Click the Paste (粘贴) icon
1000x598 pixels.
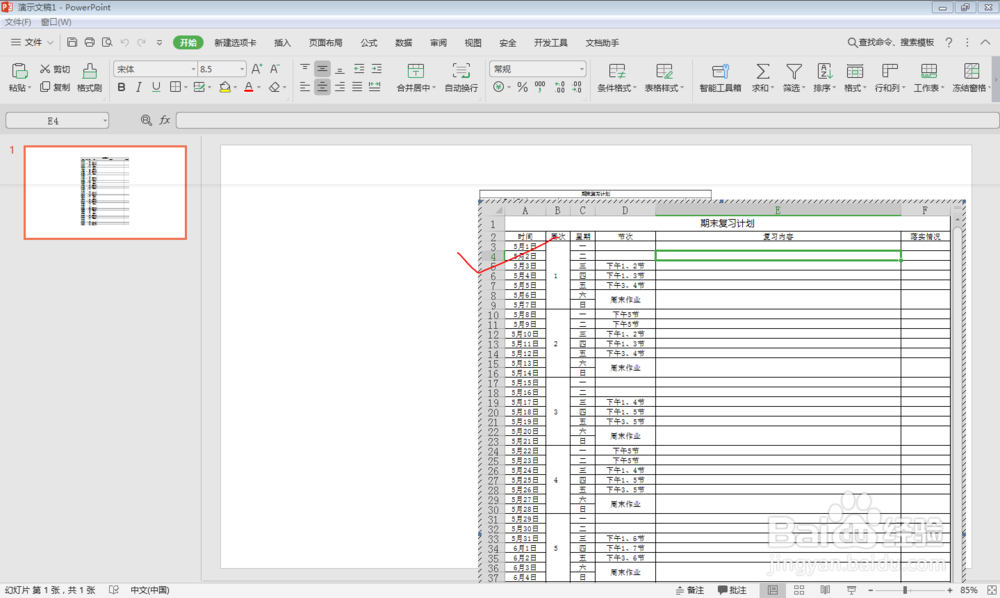(x=19, y=71)
